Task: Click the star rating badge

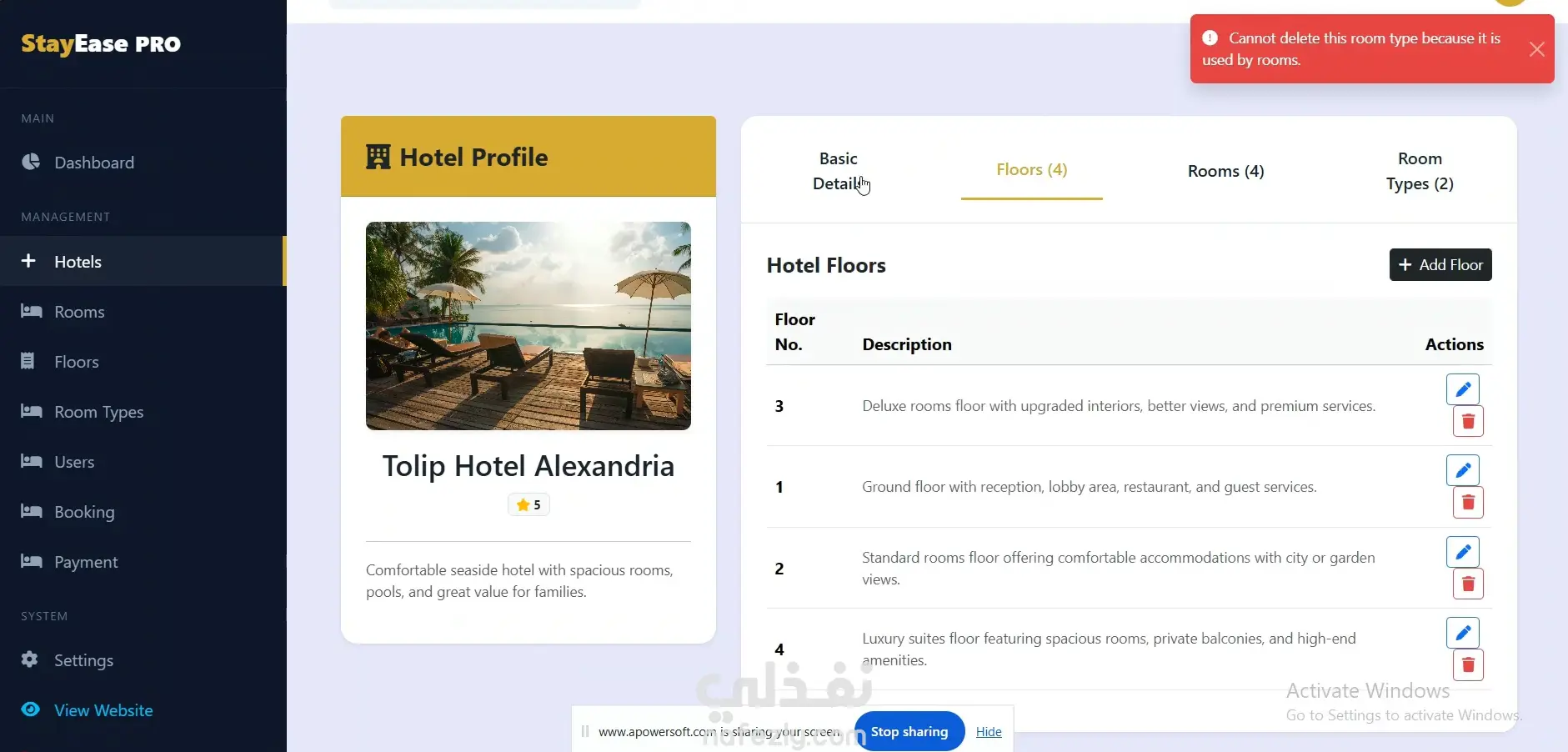Action: click(529, 504)
